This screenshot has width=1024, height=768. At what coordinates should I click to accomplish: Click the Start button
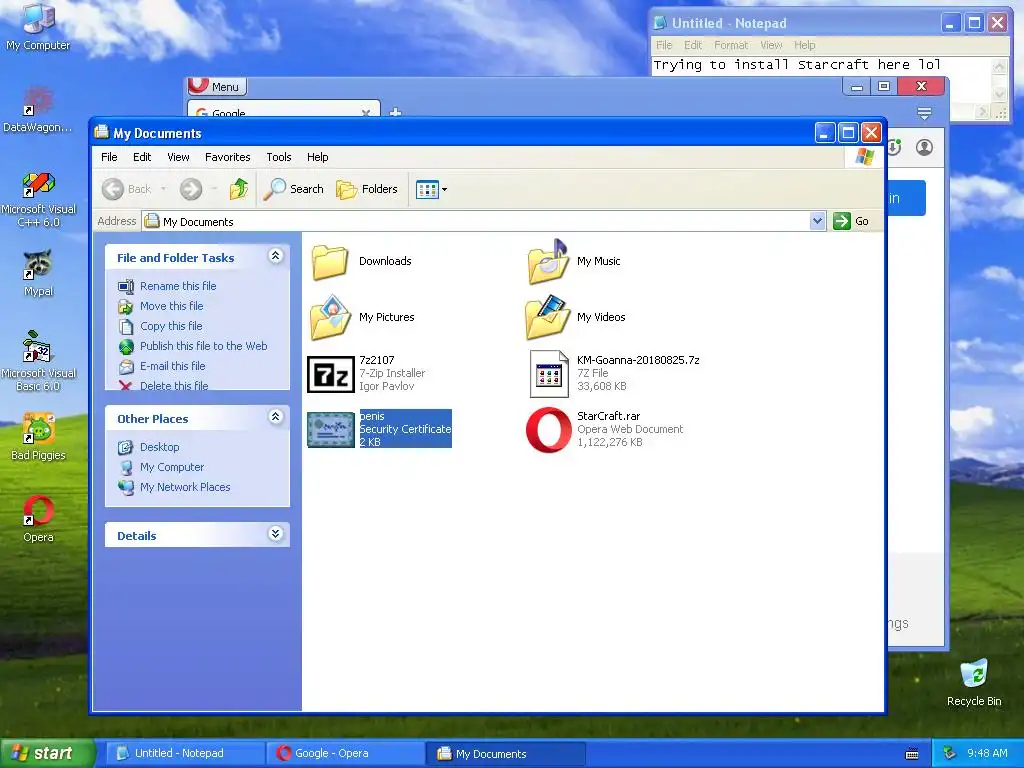(47, 753)
